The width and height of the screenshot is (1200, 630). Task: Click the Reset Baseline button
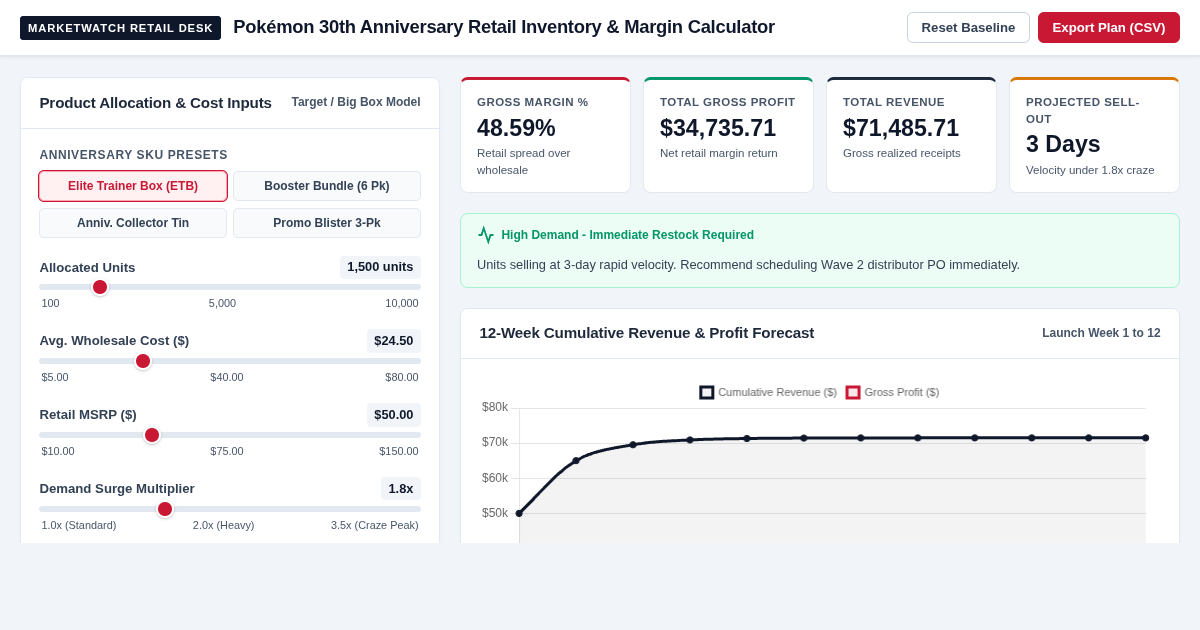pos(968,27)
